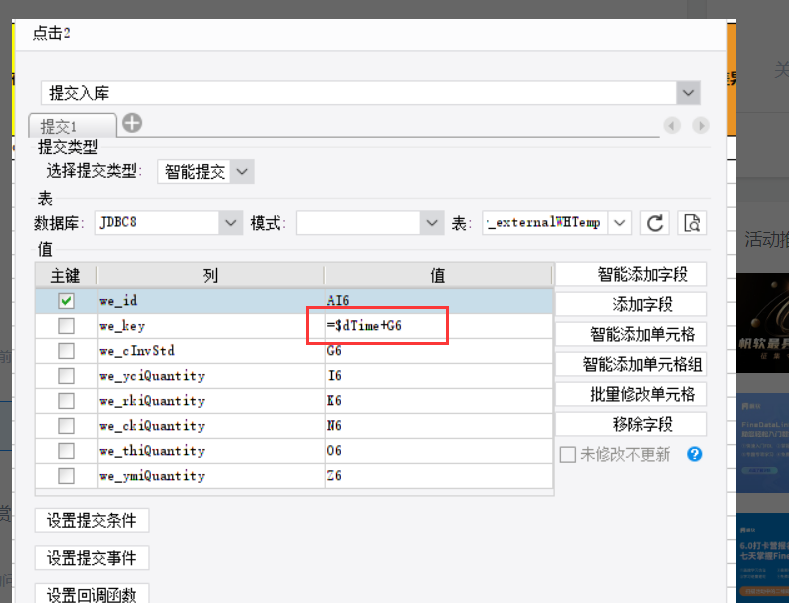Check primary key for we_thiQuantity
This screenshot has height=603, width=789.
[x=66, y=450]
